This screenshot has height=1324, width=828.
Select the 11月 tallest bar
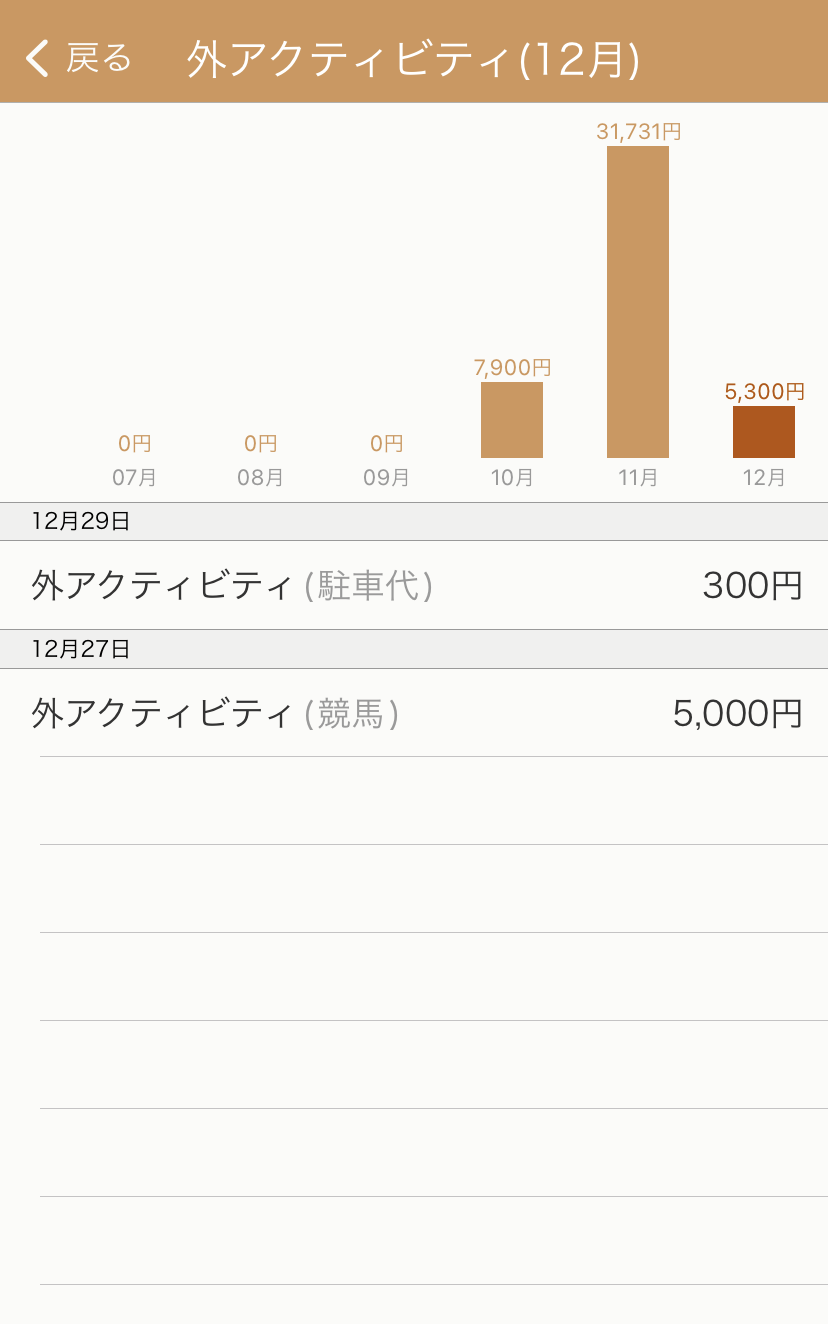(x=638, y=302)
